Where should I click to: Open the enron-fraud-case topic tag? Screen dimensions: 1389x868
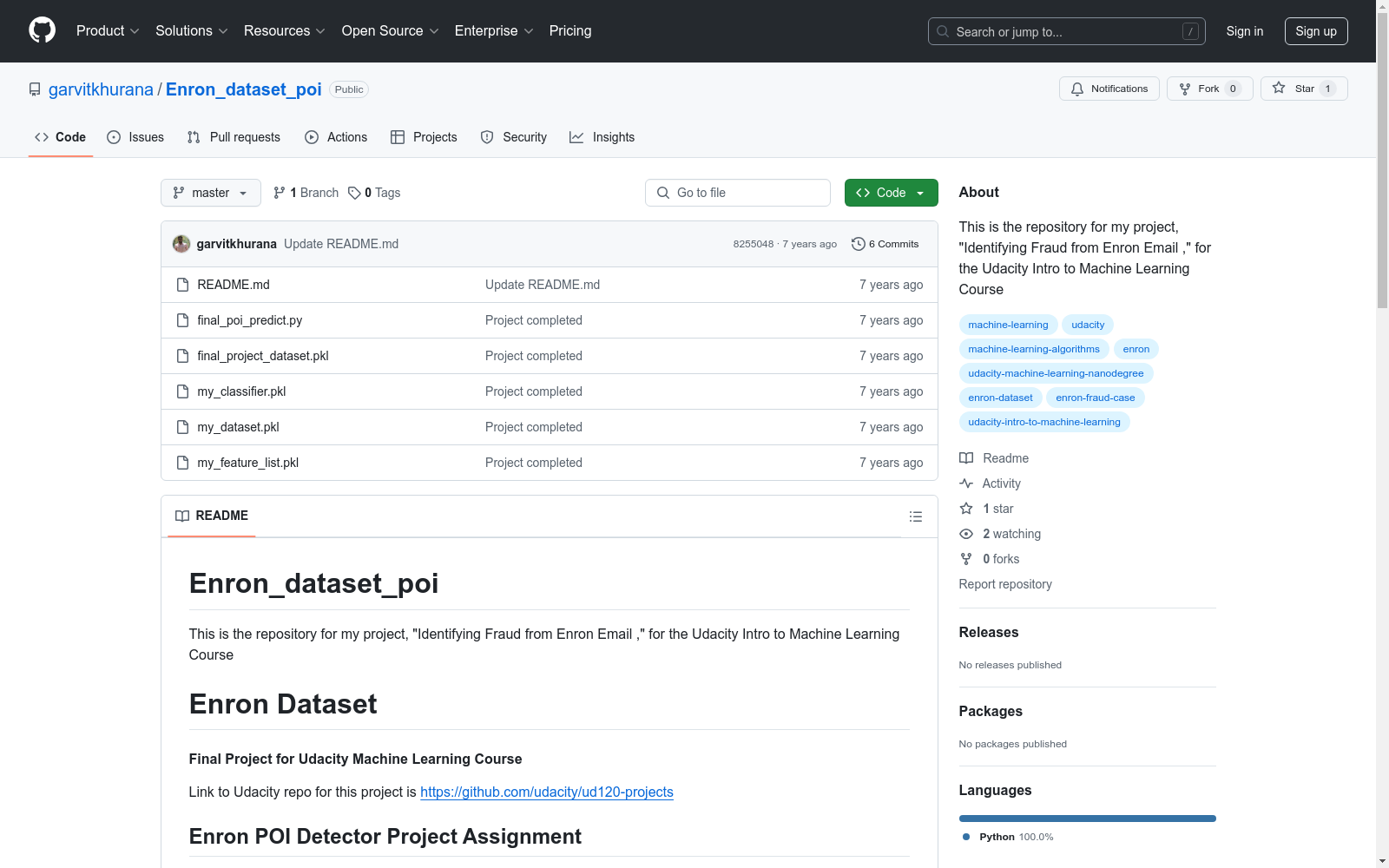[1096, 398]
